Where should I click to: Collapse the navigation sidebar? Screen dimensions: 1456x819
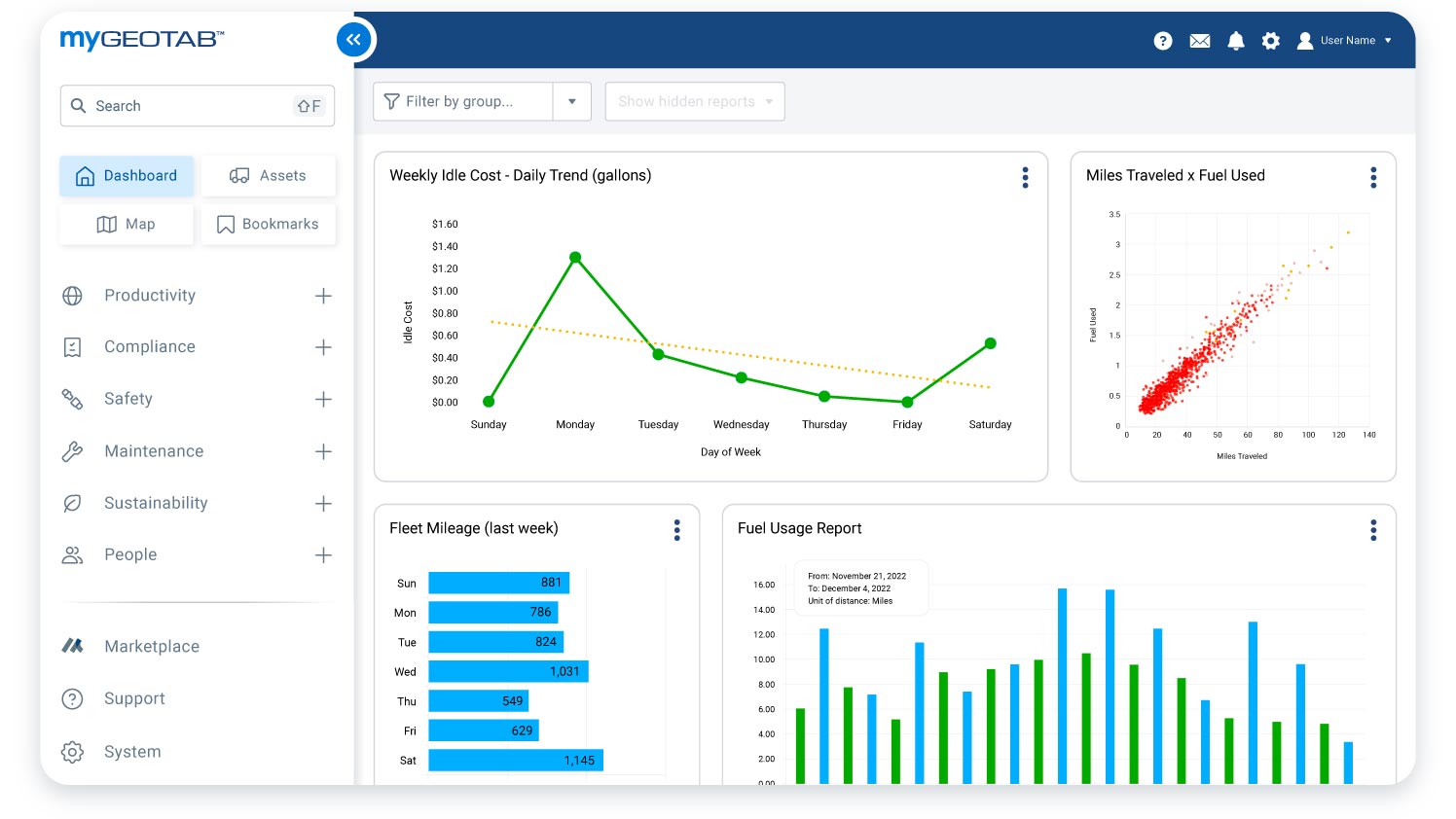(x=353, y=40)
